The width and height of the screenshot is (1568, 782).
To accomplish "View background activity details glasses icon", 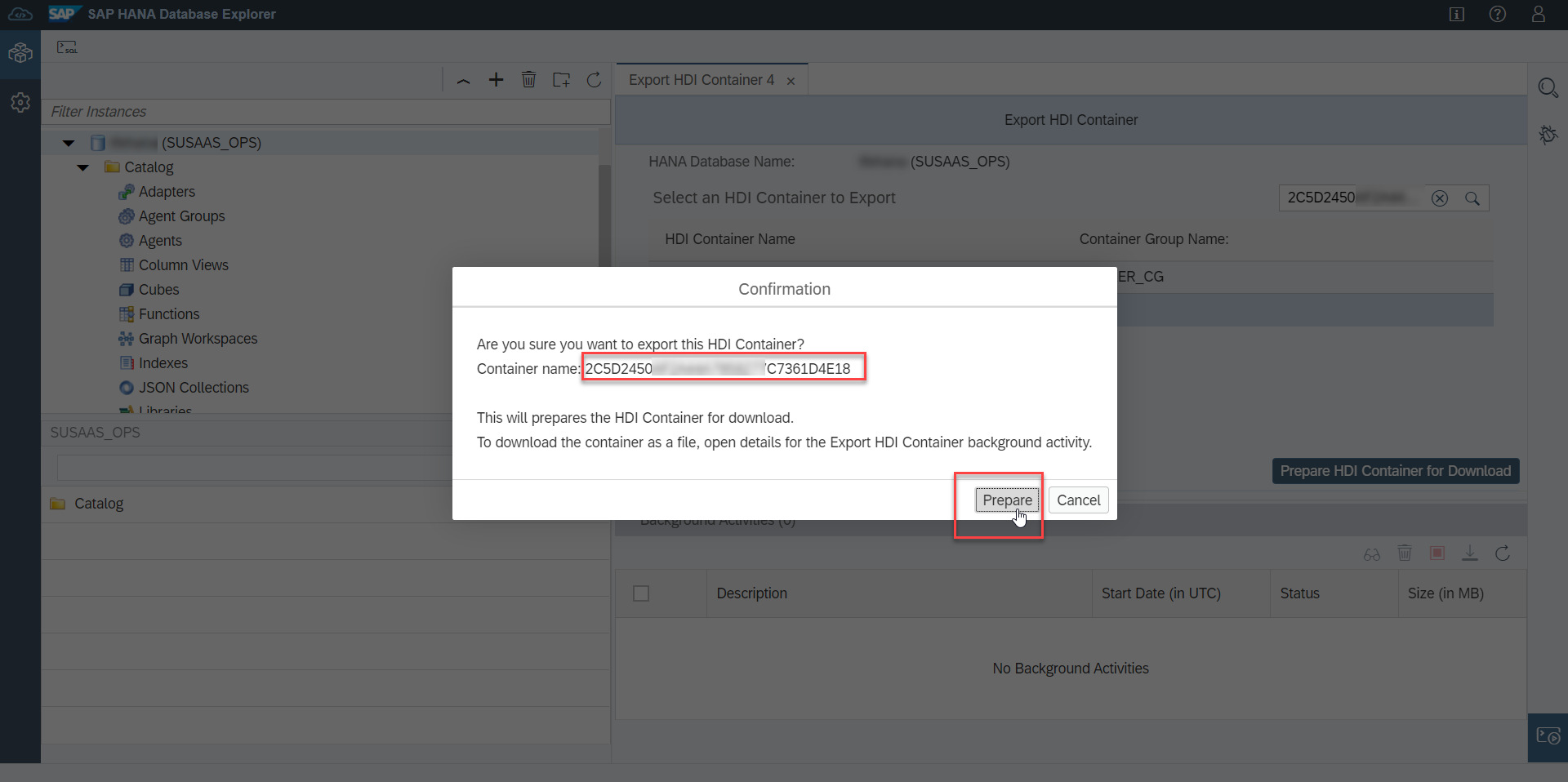I will pyautogui.click(x=1372, y=554).
